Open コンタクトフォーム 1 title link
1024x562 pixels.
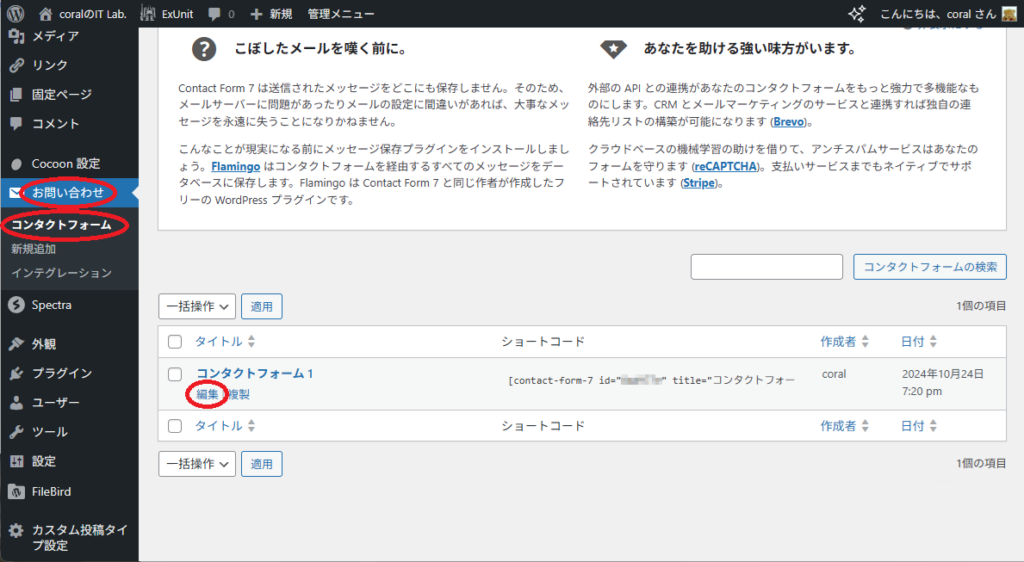coord(255,373)
